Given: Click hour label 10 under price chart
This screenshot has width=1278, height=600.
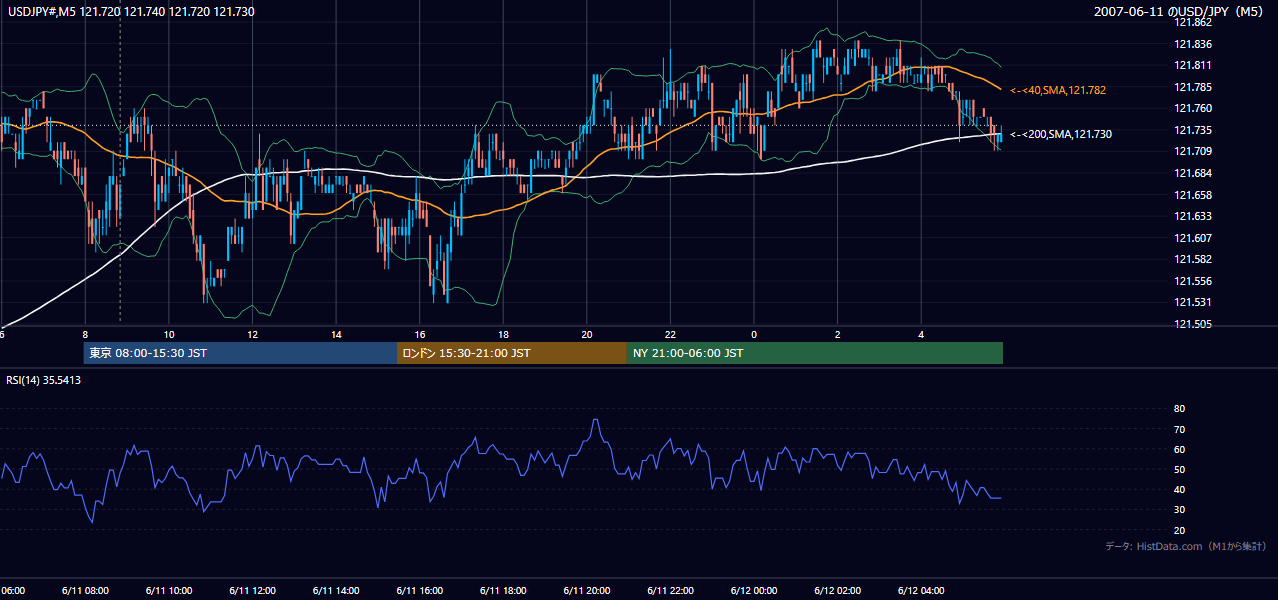Looking at the screenshot, I should [x=169, y=334].
